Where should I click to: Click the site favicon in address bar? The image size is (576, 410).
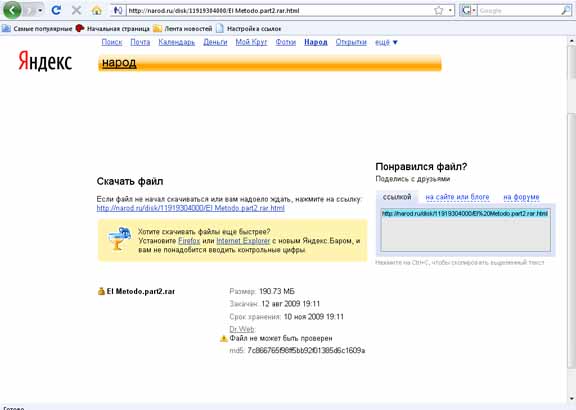(x=118, y=10)
